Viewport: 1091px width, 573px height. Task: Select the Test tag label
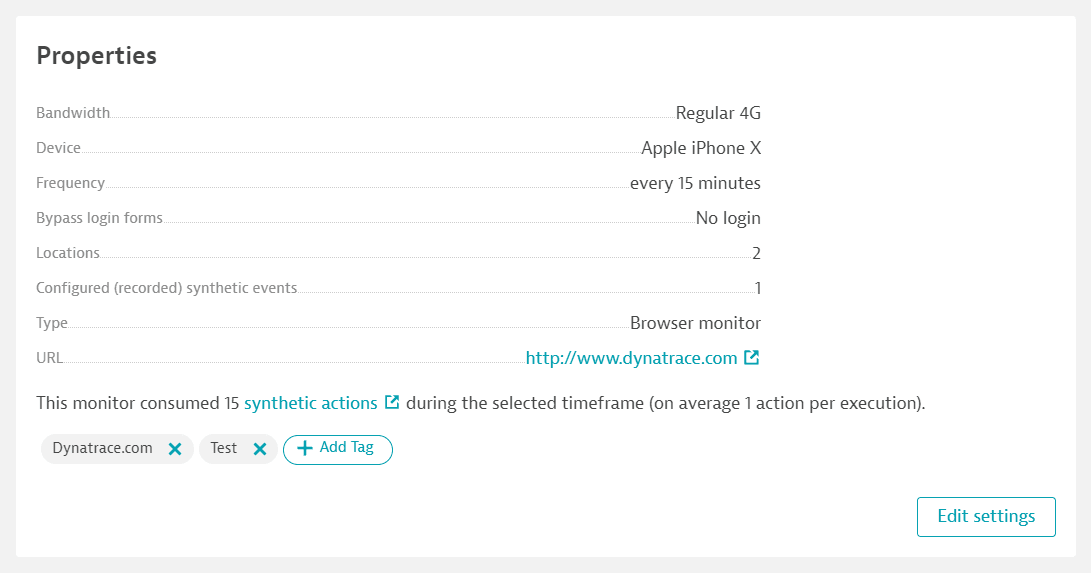(223, 449)
